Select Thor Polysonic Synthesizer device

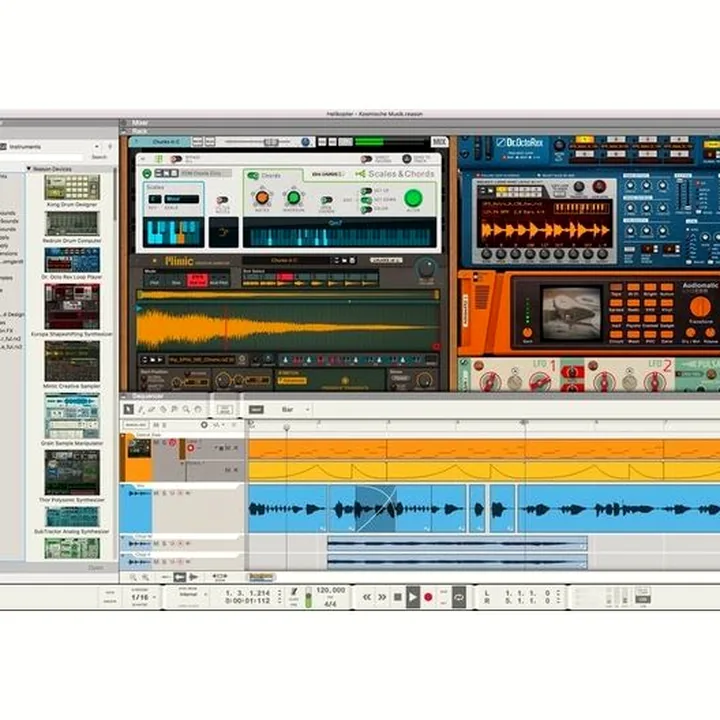pos(72,476)
